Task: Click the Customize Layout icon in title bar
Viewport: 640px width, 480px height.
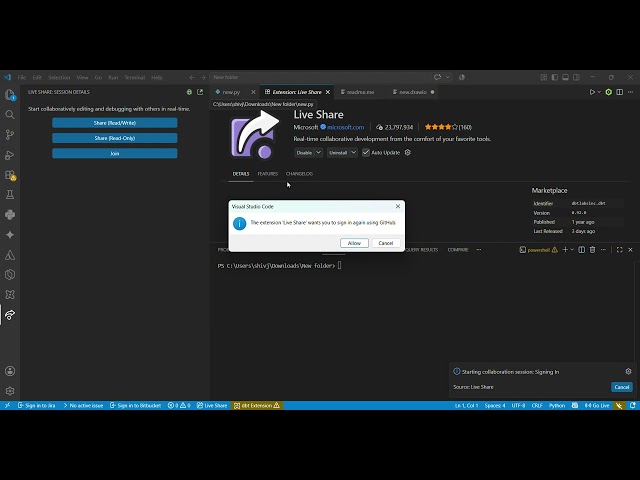Action: click(544, 77)
